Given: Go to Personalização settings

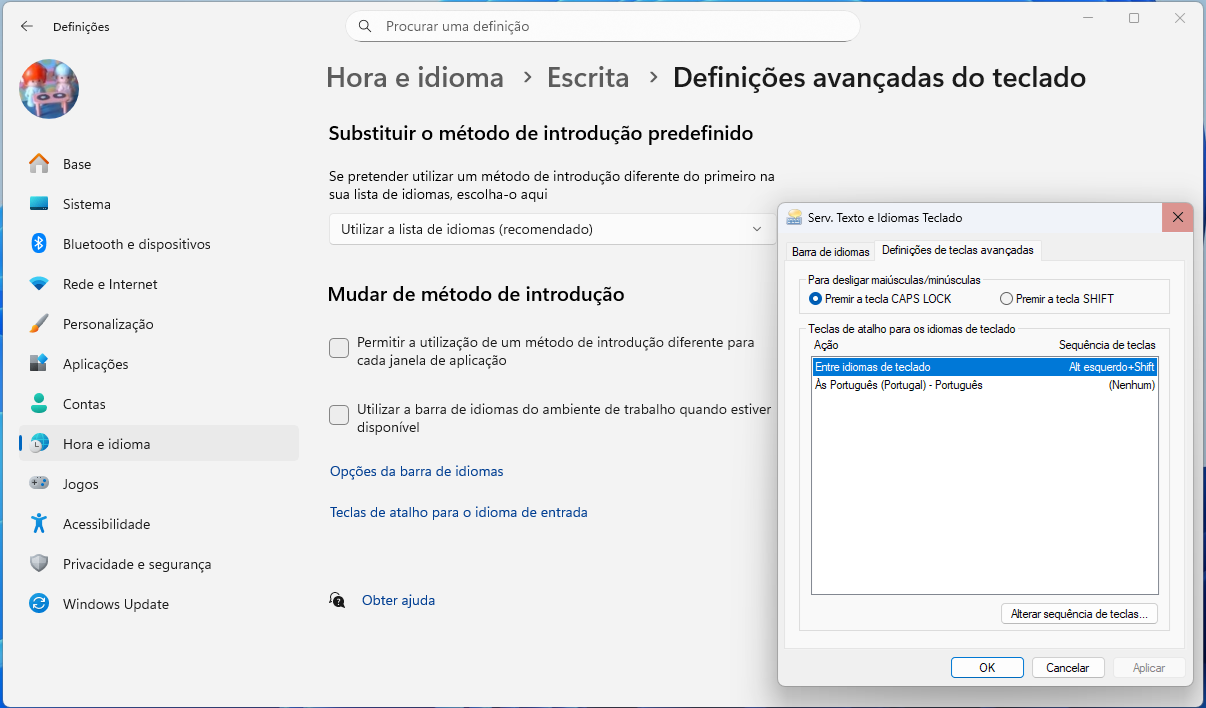Looking at the screenshot, I should [108, 324].
